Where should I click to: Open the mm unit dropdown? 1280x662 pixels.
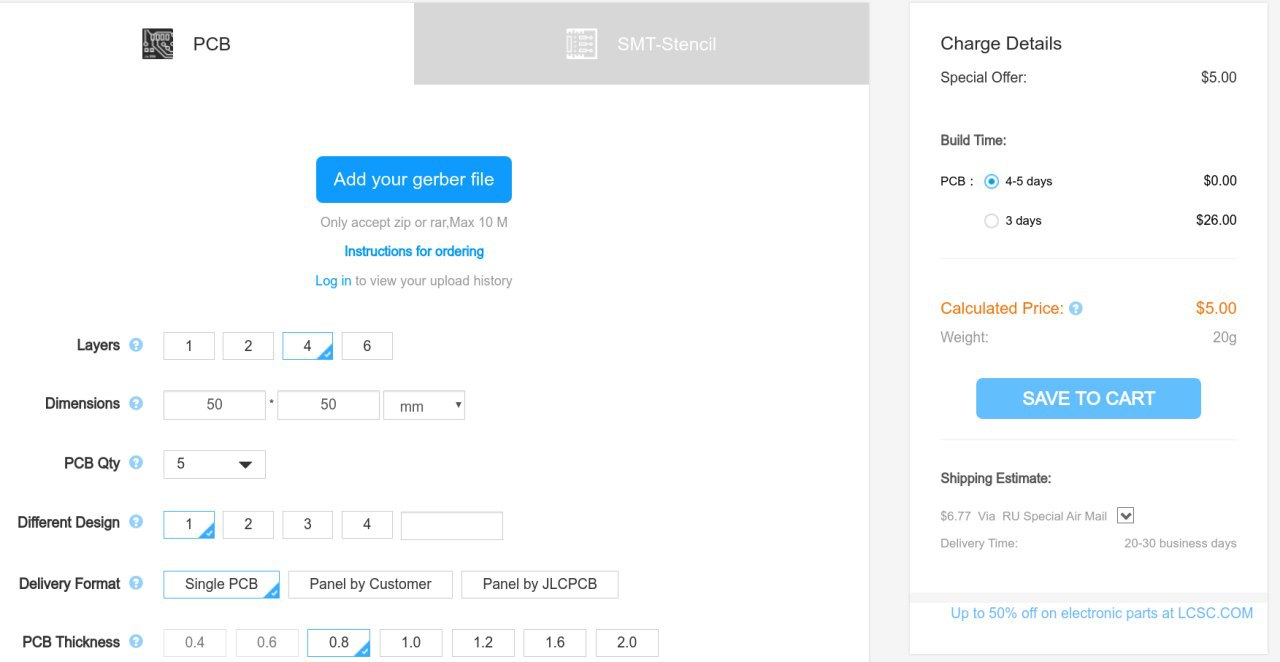424,405
